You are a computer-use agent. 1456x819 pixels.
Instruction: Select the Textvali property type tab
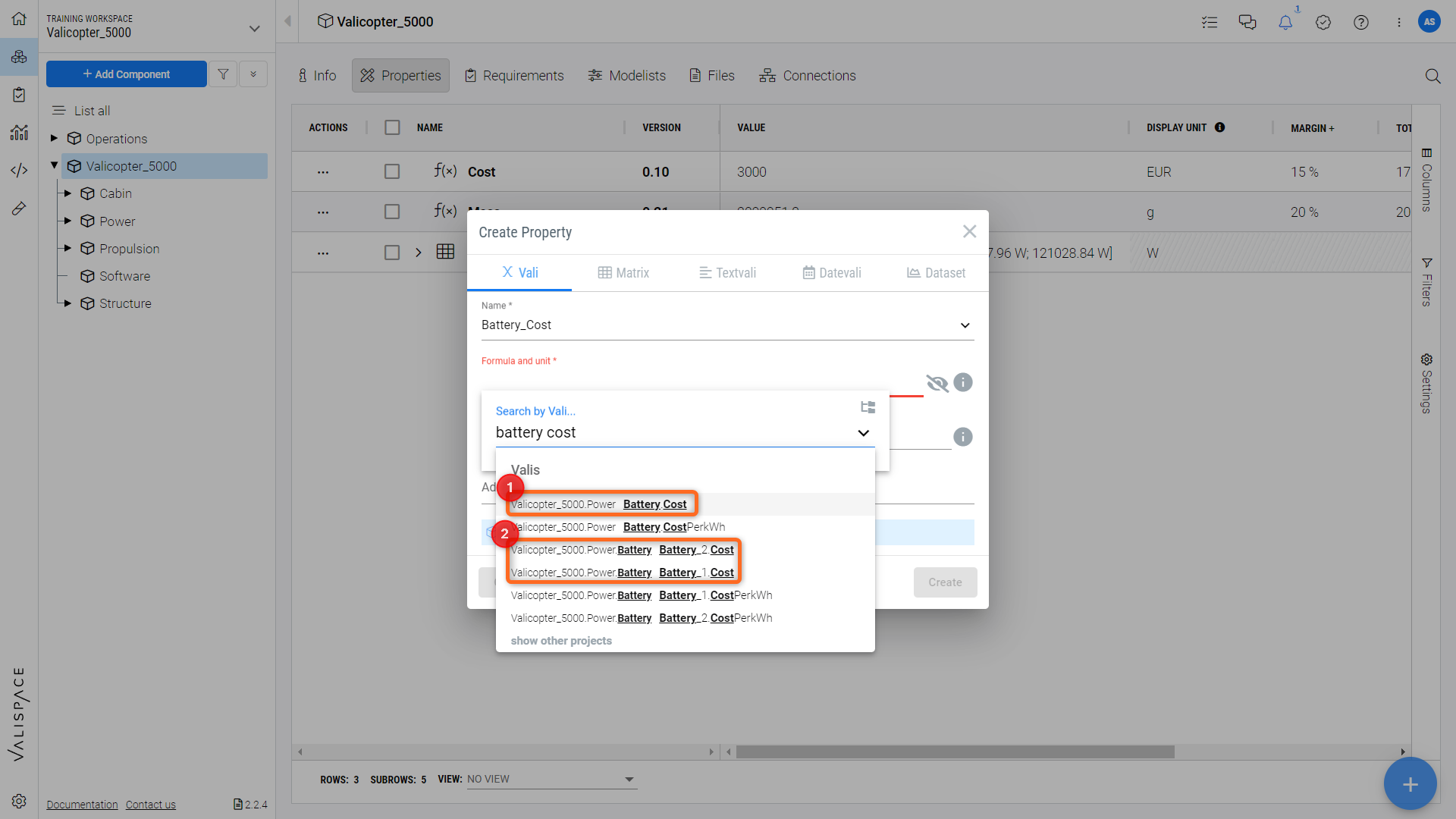pyautogui.click(x=727, y=273)
